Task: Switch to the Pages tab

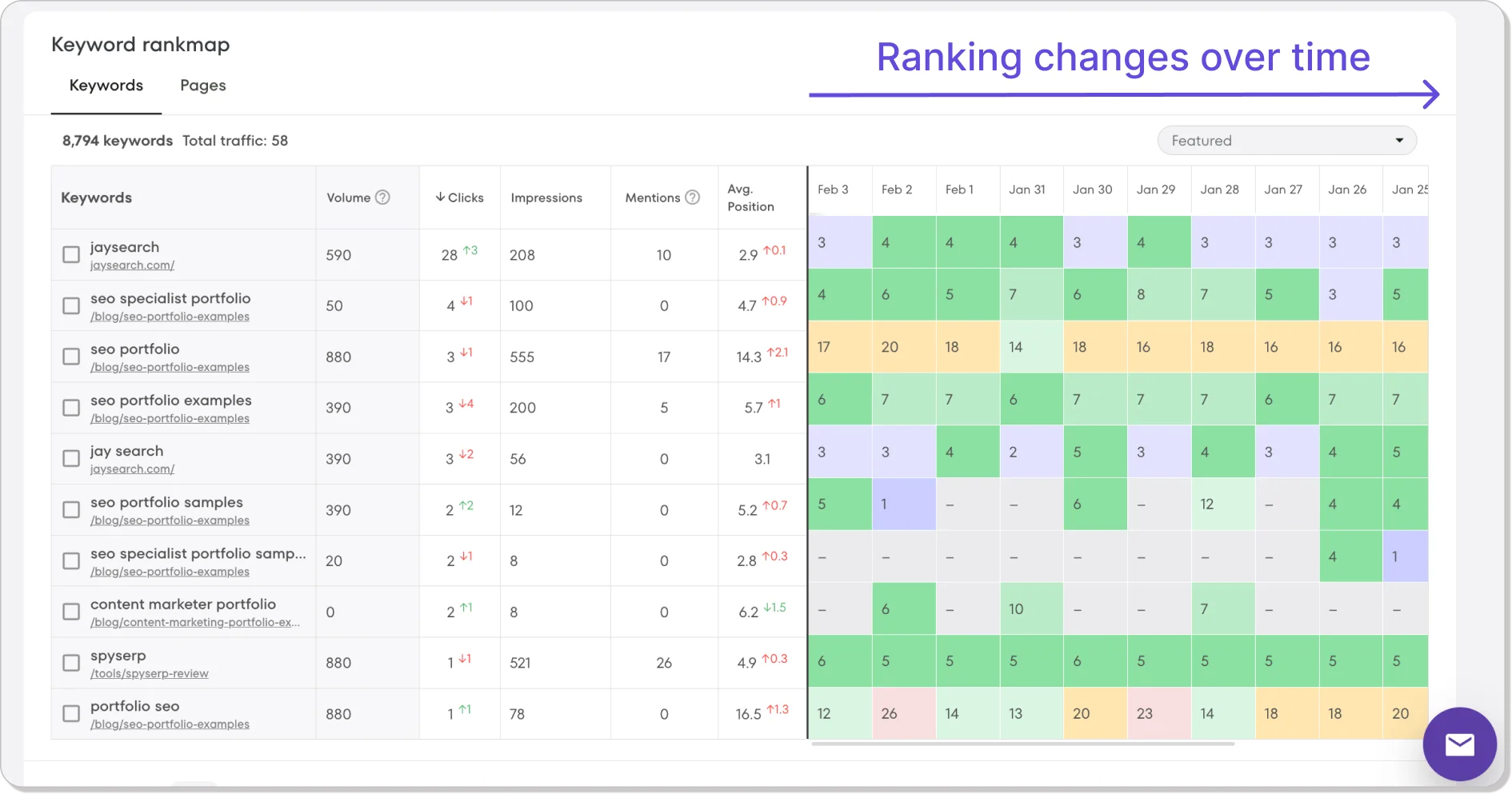Action: (202, 86)
